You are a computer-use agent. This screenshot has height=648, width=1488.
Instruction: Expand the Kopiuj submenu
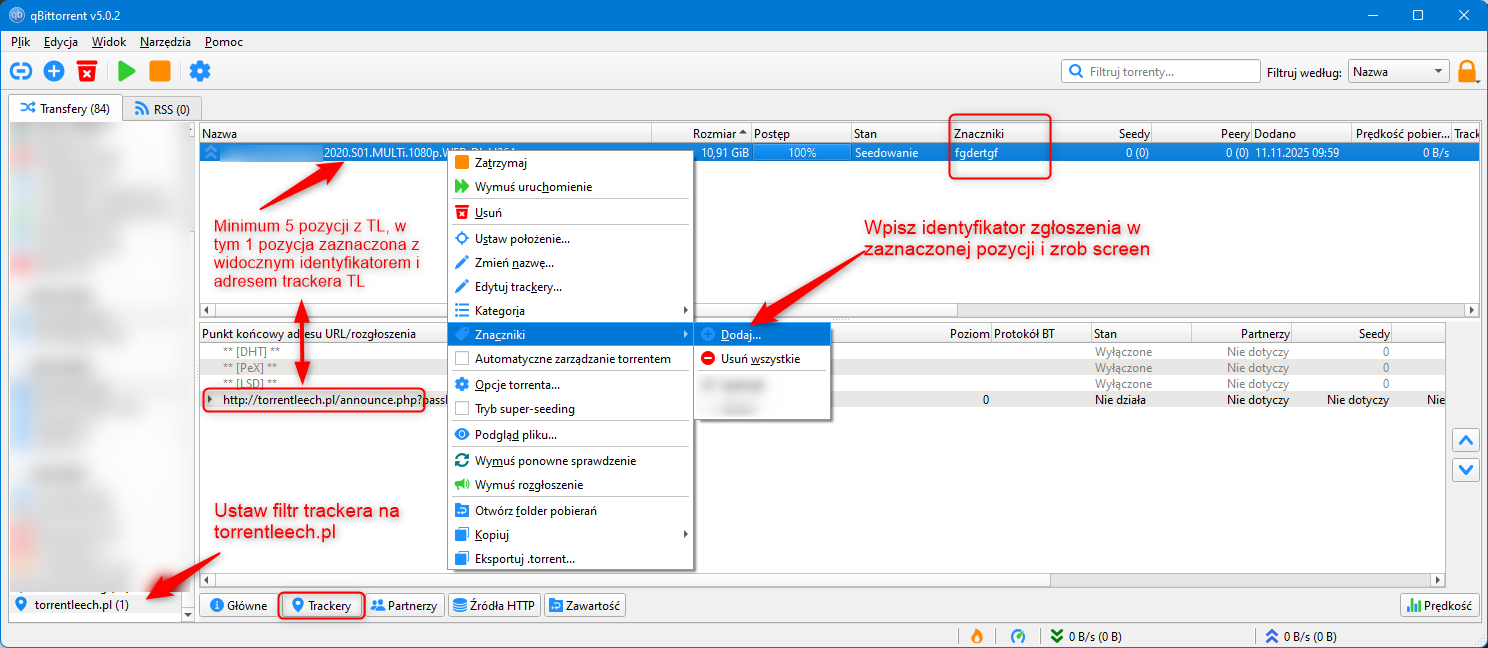point(570,534)
